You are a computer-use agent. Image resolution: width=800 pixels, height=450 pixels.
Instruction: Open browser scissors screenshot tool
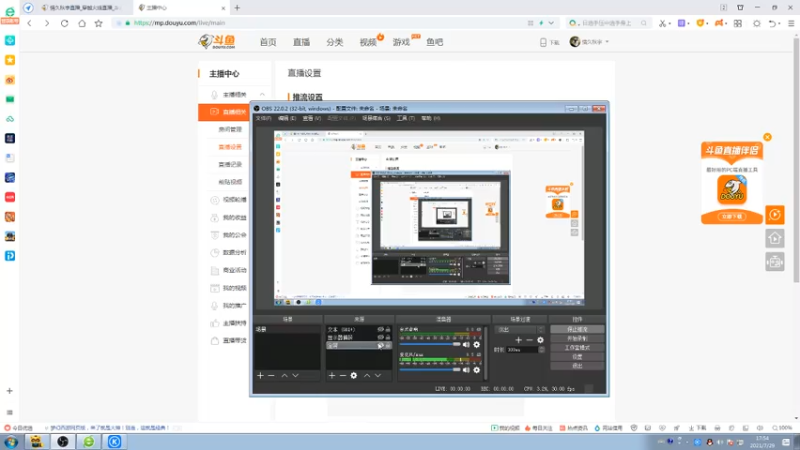pyautogui.click(x=662, y=23)
